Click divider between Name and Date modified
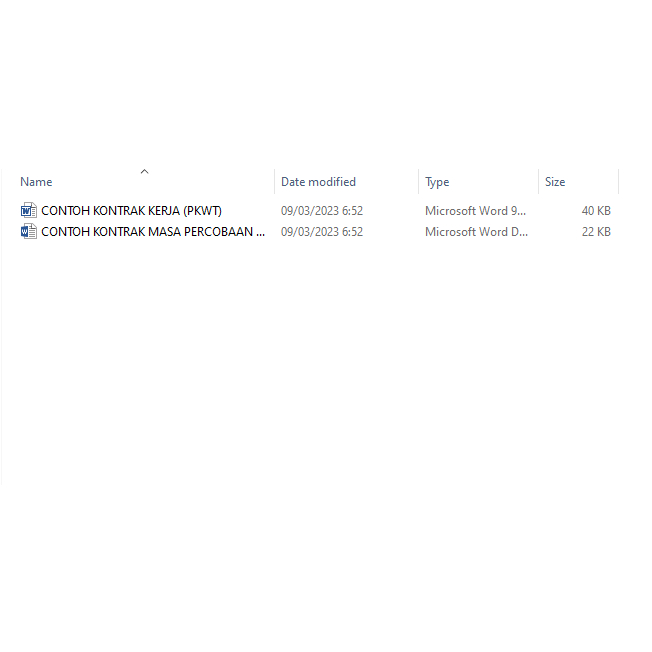 274,181
